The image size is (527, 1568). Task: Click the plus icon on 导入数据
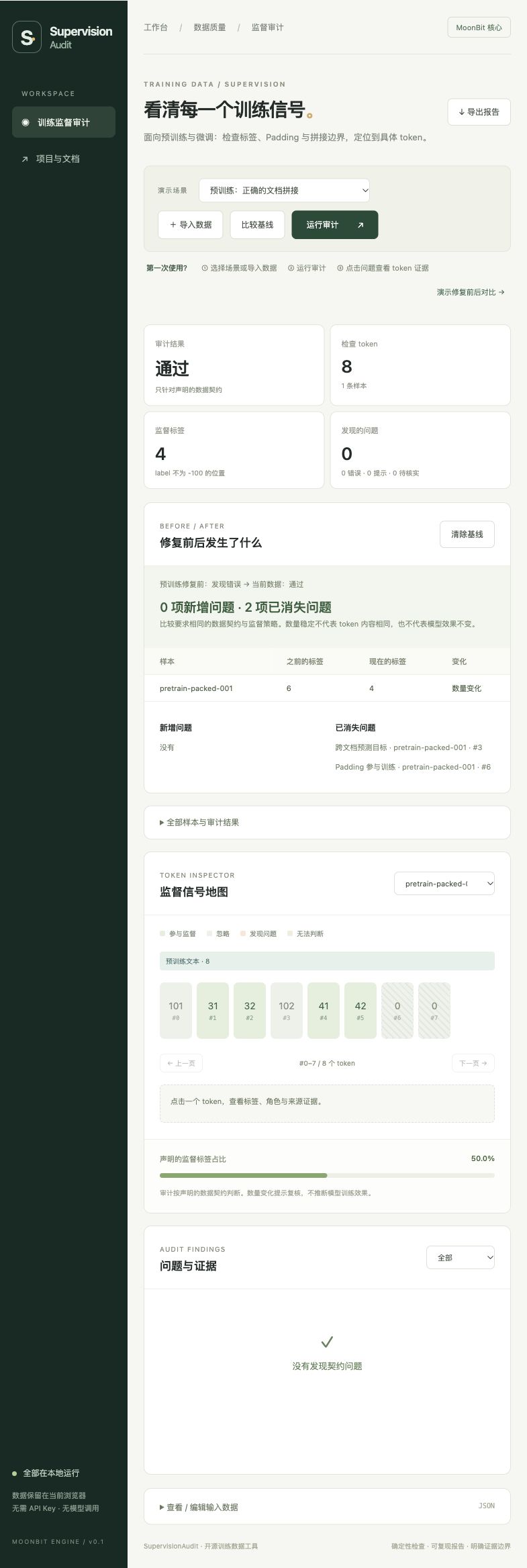pyautogui.click(x=173, y=225)
